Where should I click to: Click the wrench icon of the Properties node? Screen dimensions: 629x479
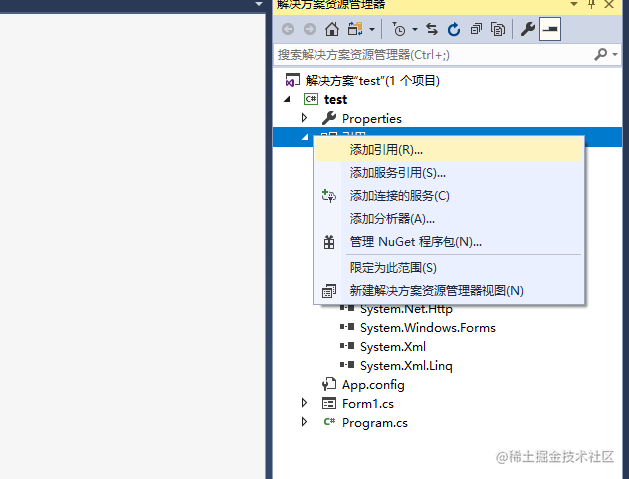tap(329, 118)
